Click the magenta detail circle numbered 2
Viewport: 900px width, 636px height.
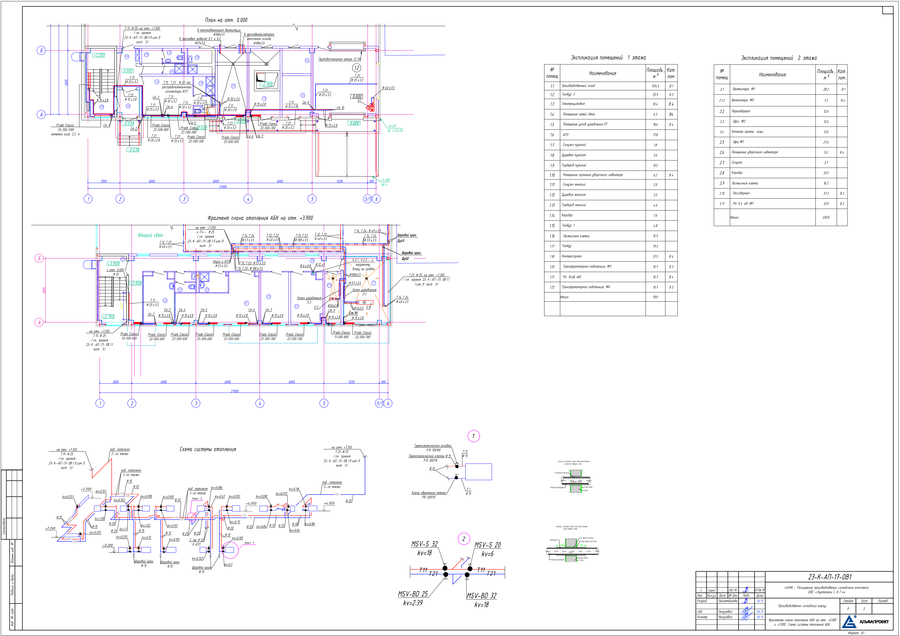(464, 538)
